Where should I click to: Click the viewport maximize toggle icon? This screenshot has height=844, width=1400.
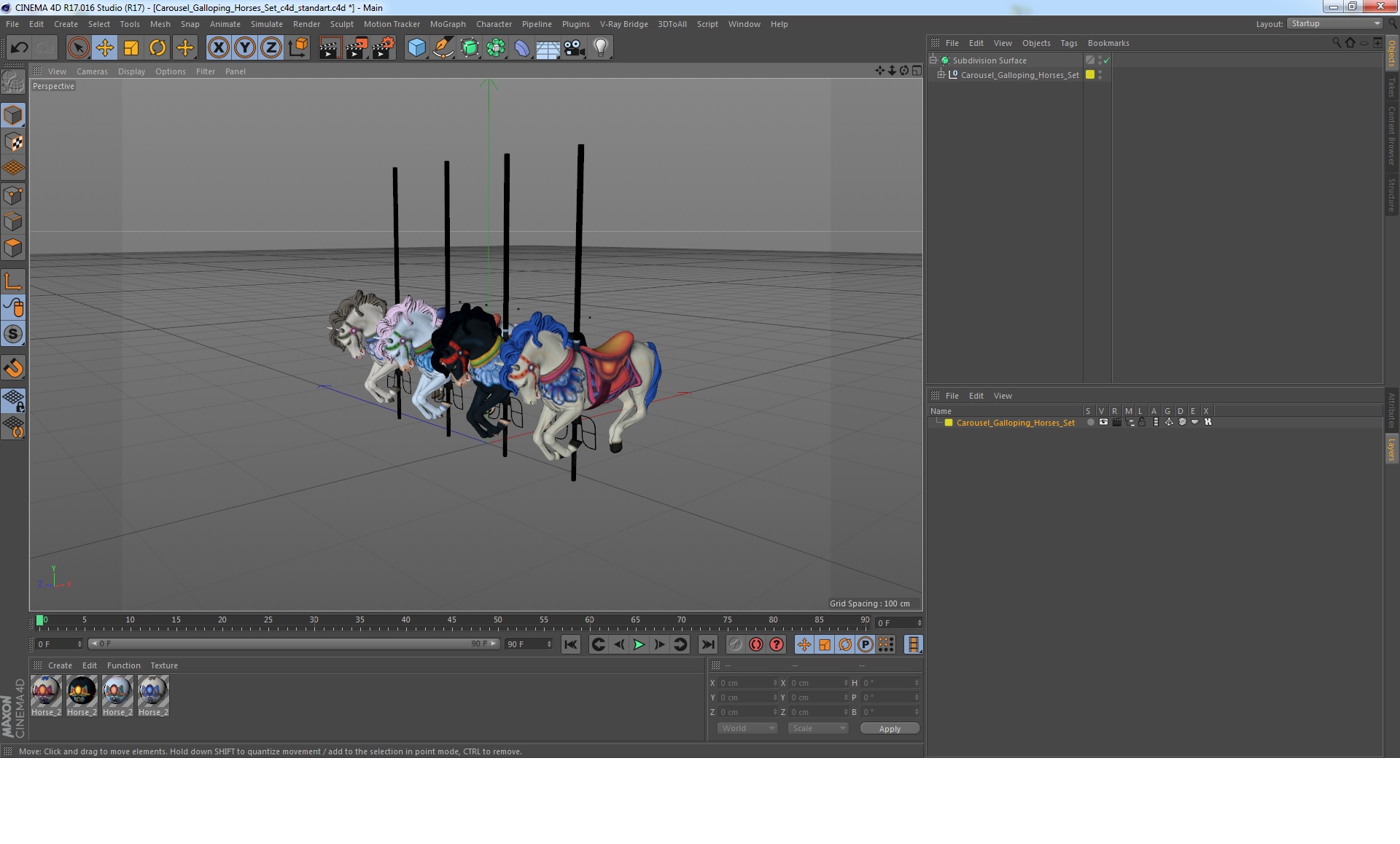[x=917, y=71]
